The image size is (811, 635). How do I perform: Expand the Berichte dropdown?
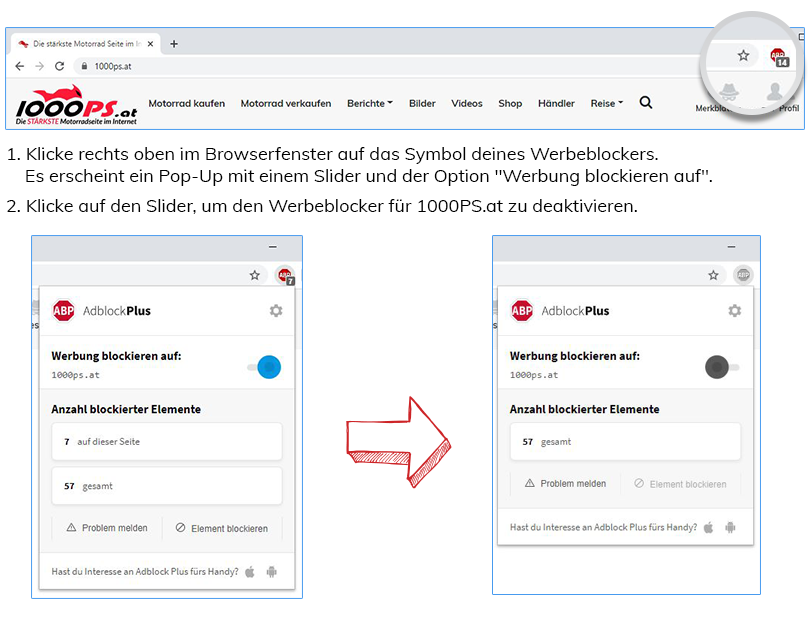(x=370, y=103)
